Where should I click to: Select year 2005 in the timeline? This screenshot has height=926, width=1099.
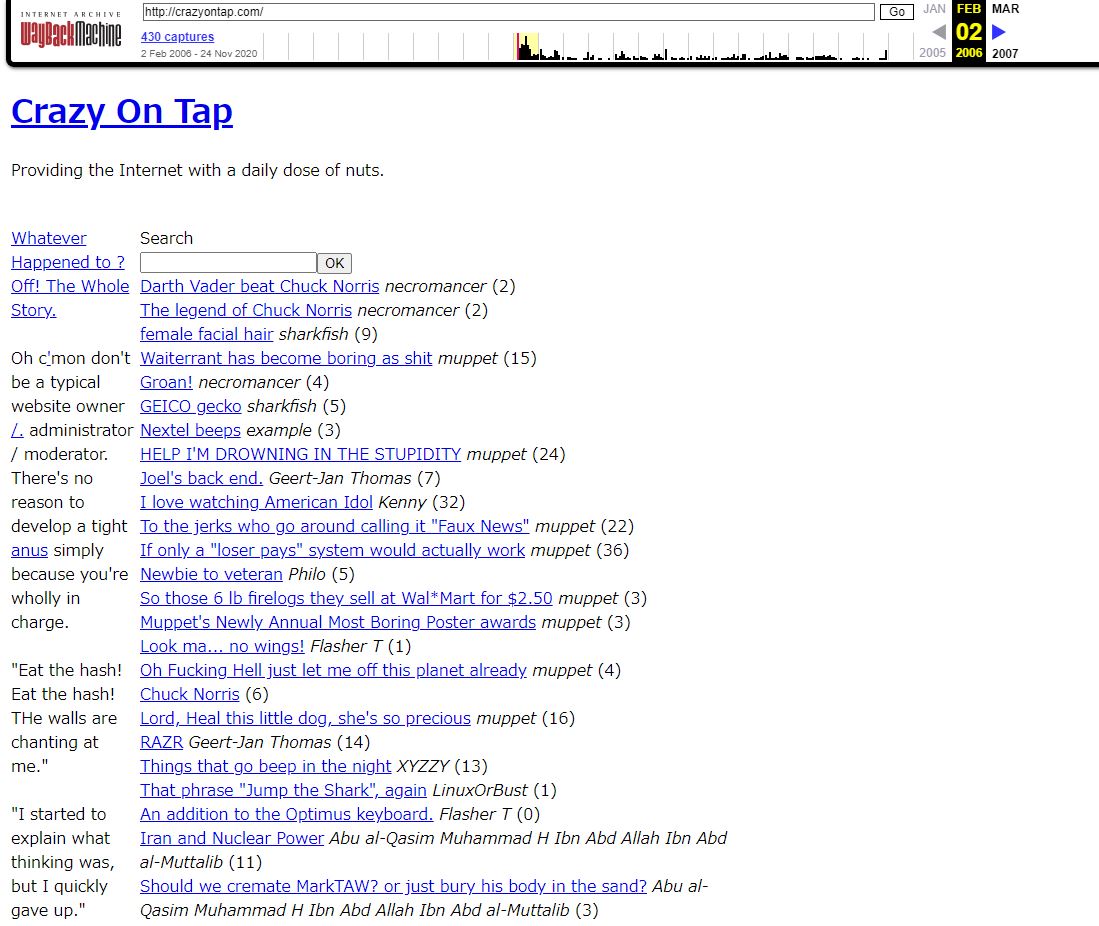click(932, 53)
